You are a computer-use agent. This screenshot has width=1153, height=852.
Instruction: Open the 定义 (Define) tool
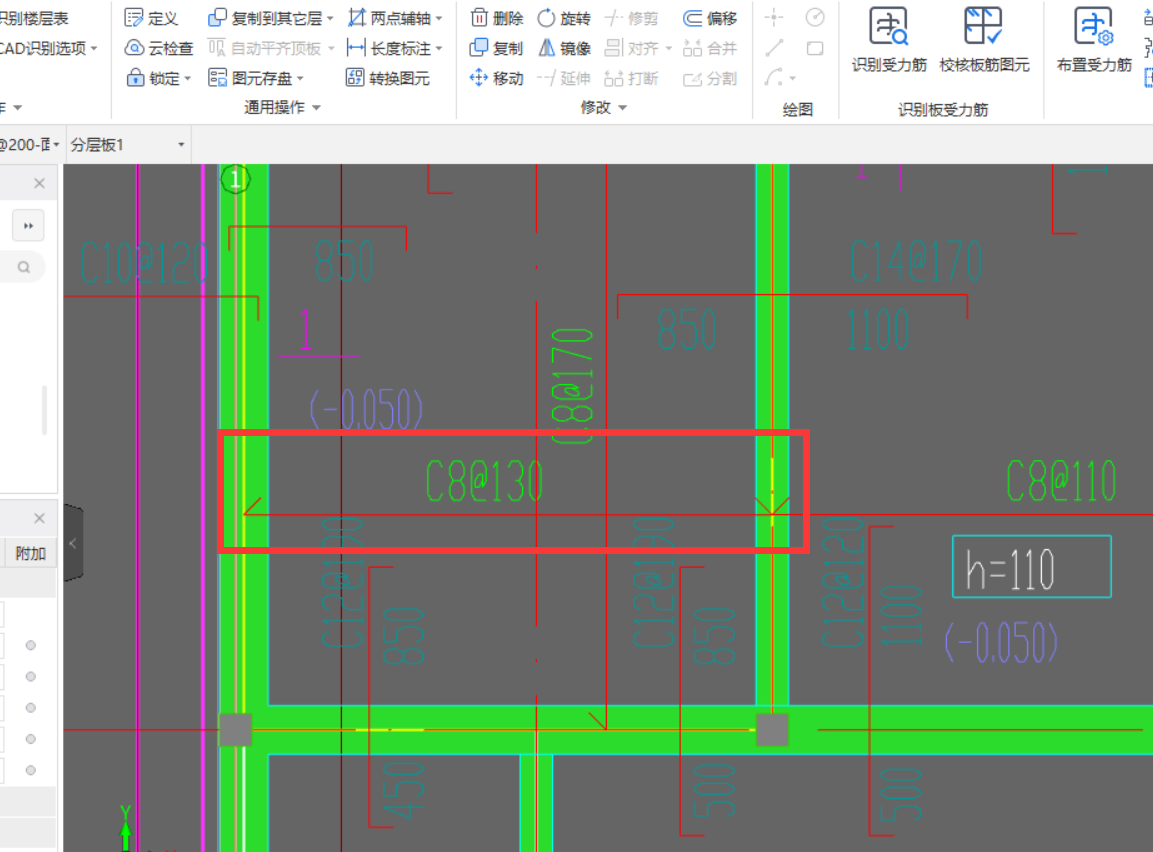click(x=151, y=18)
